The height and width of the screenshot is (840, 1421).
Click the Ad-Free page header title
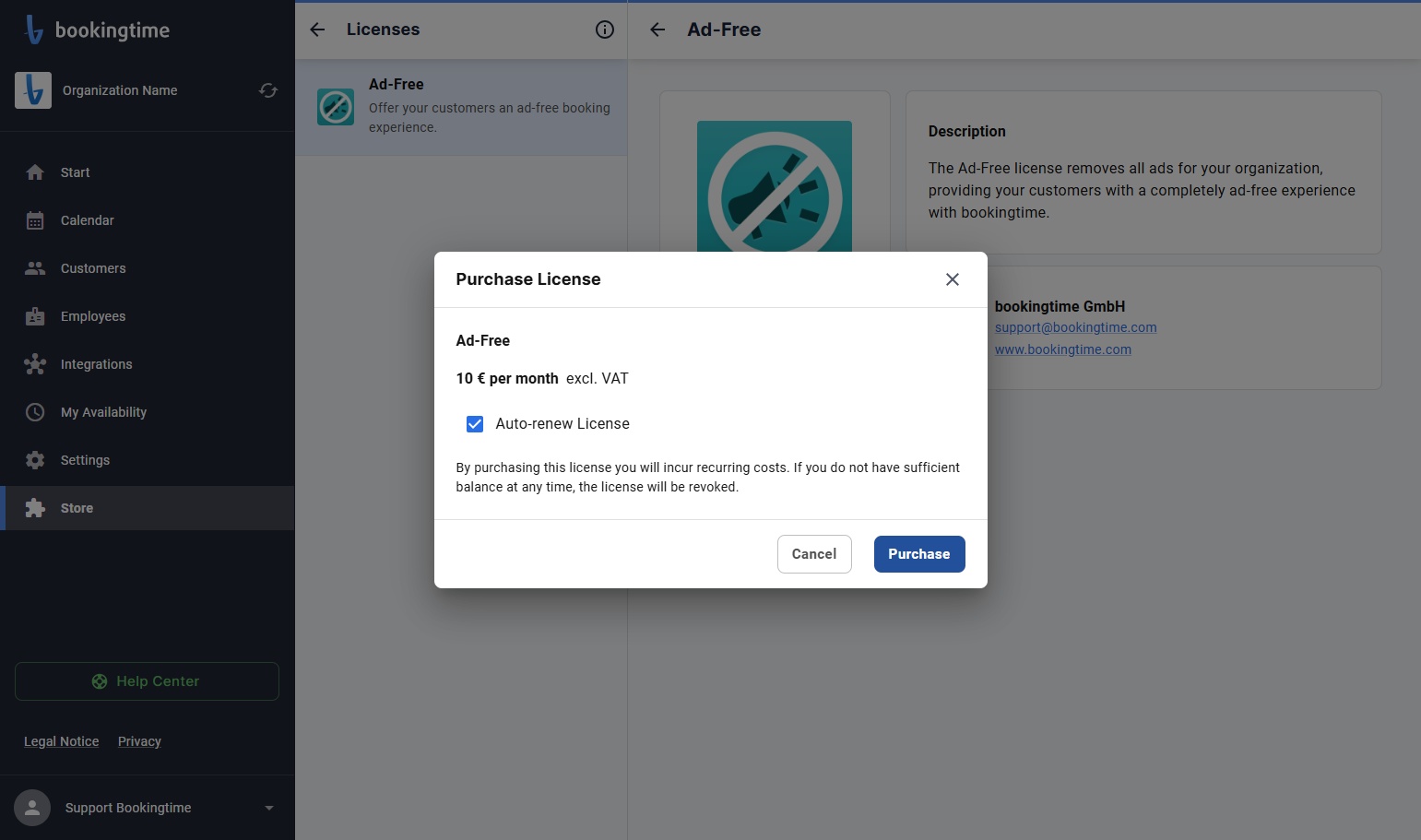pyautogui.click(x=724, y=30)
